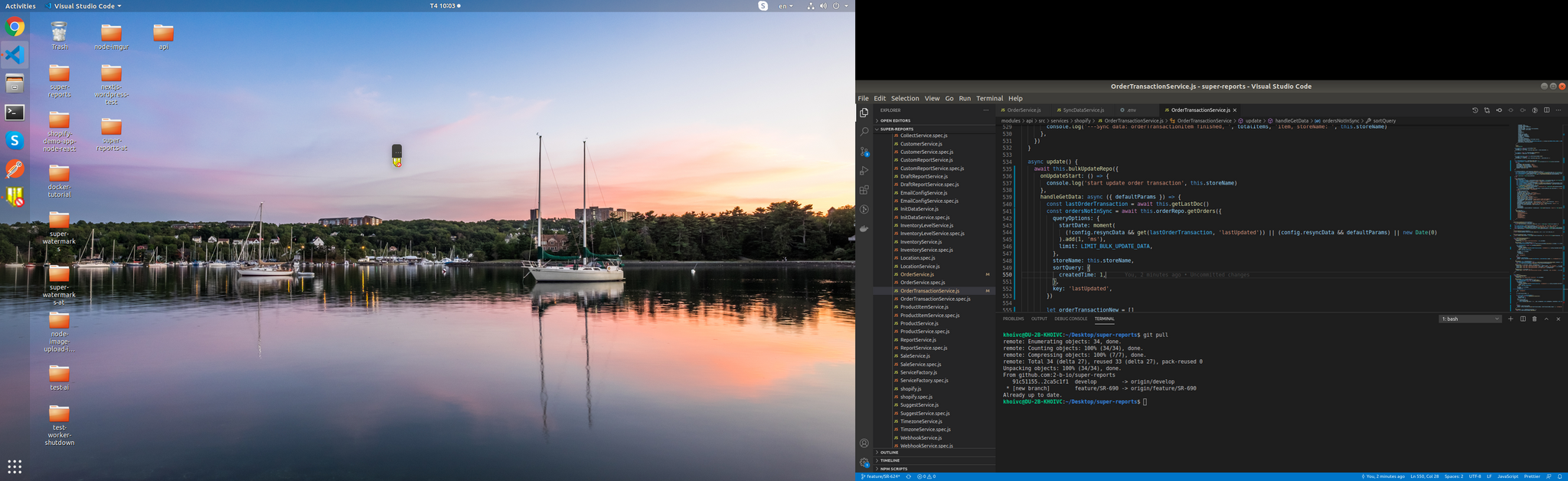The image size is (1568, 481).
Task: Click JavaScript language mode in status bar
Action: [x=1508, y=476]
